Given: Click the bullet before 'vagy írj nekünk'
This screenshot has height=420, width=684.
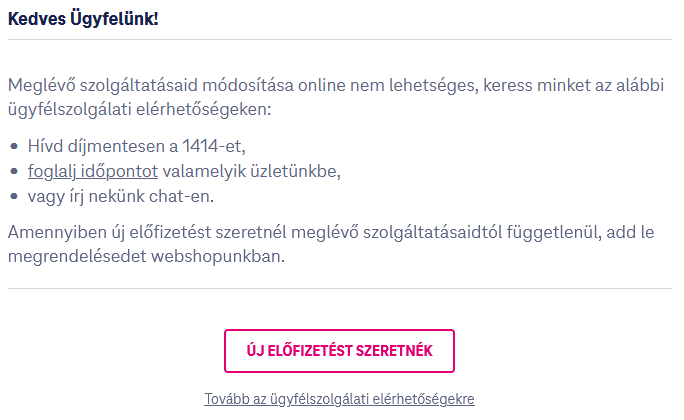Looking at the screenshot, I should [x=14, y=197].
